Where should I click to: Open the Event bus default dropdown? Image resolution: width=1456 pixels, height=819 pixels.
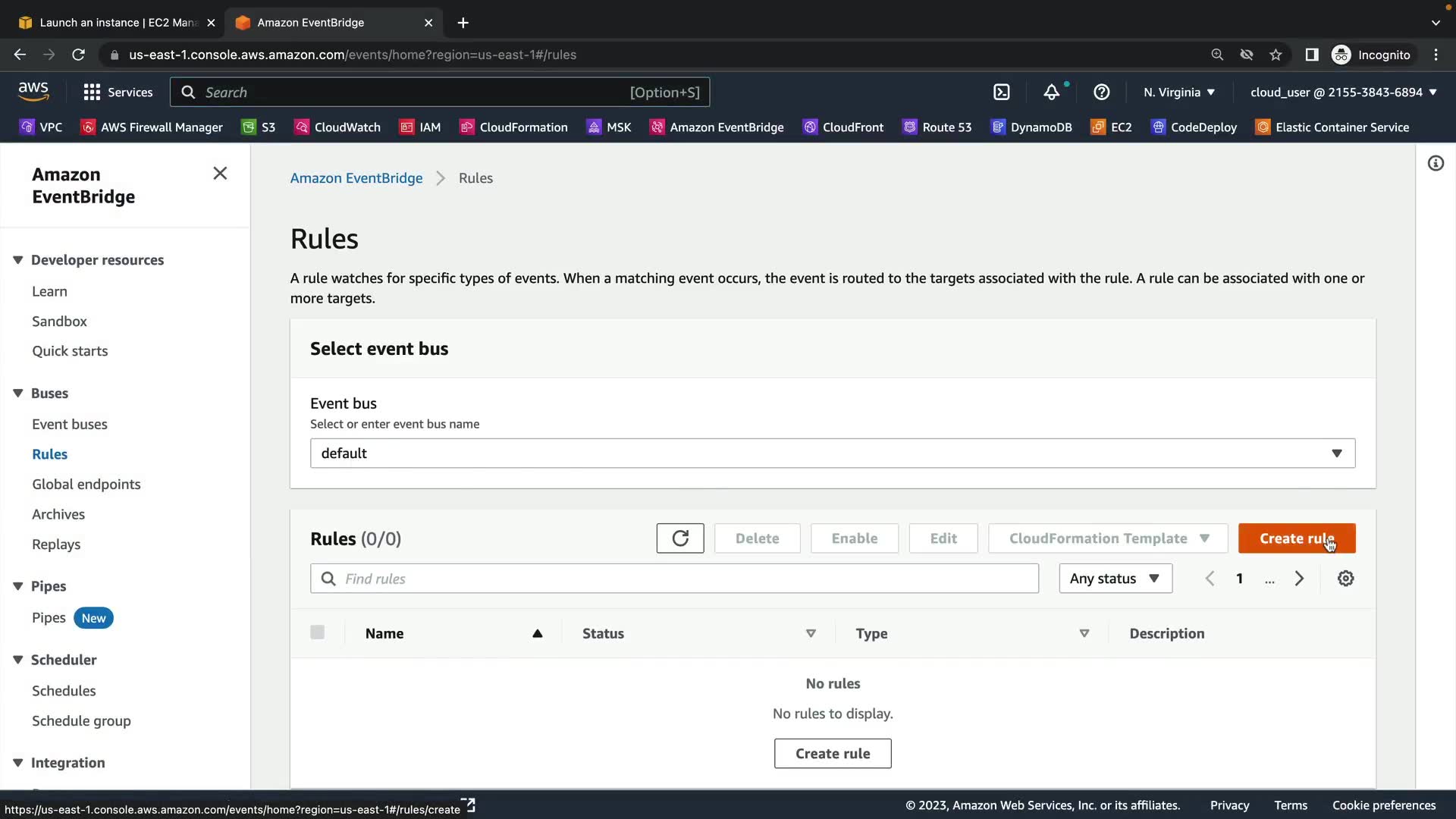point(832,453)
